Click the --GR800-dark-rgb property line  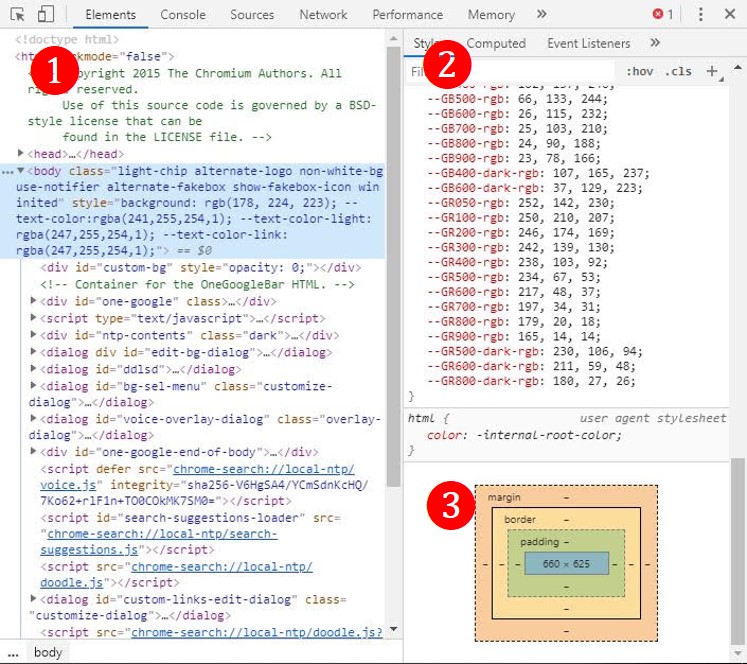(x=531, y=381)
